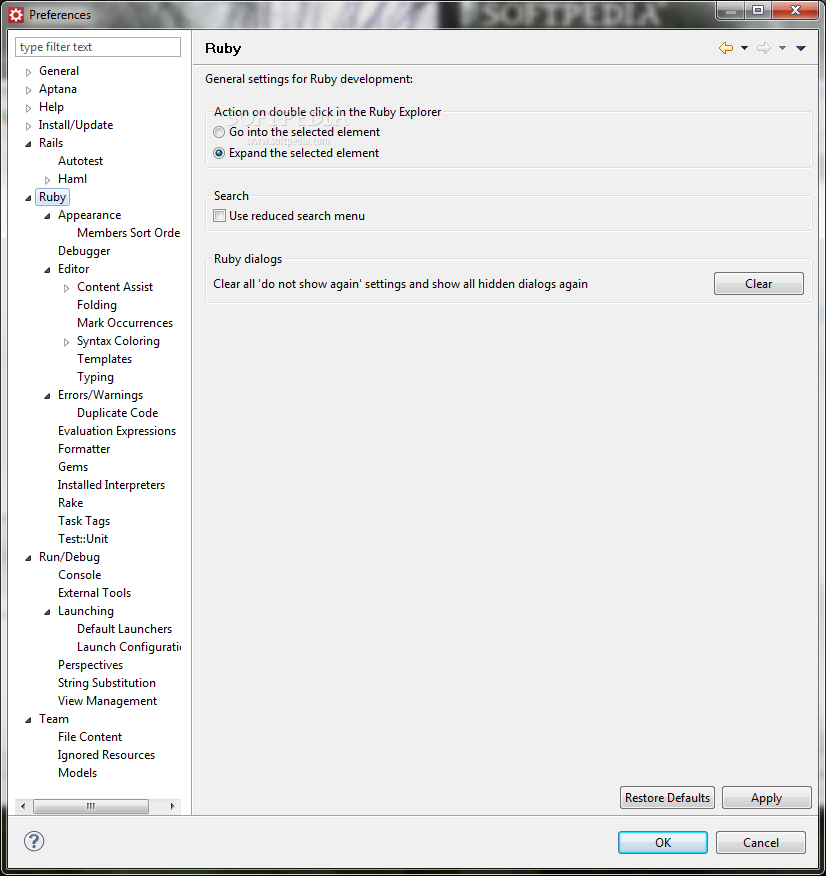Select 'Expand the selected element' radio
Image resolution: width=826 pixels, height=876 pixels.
[219, 153]
